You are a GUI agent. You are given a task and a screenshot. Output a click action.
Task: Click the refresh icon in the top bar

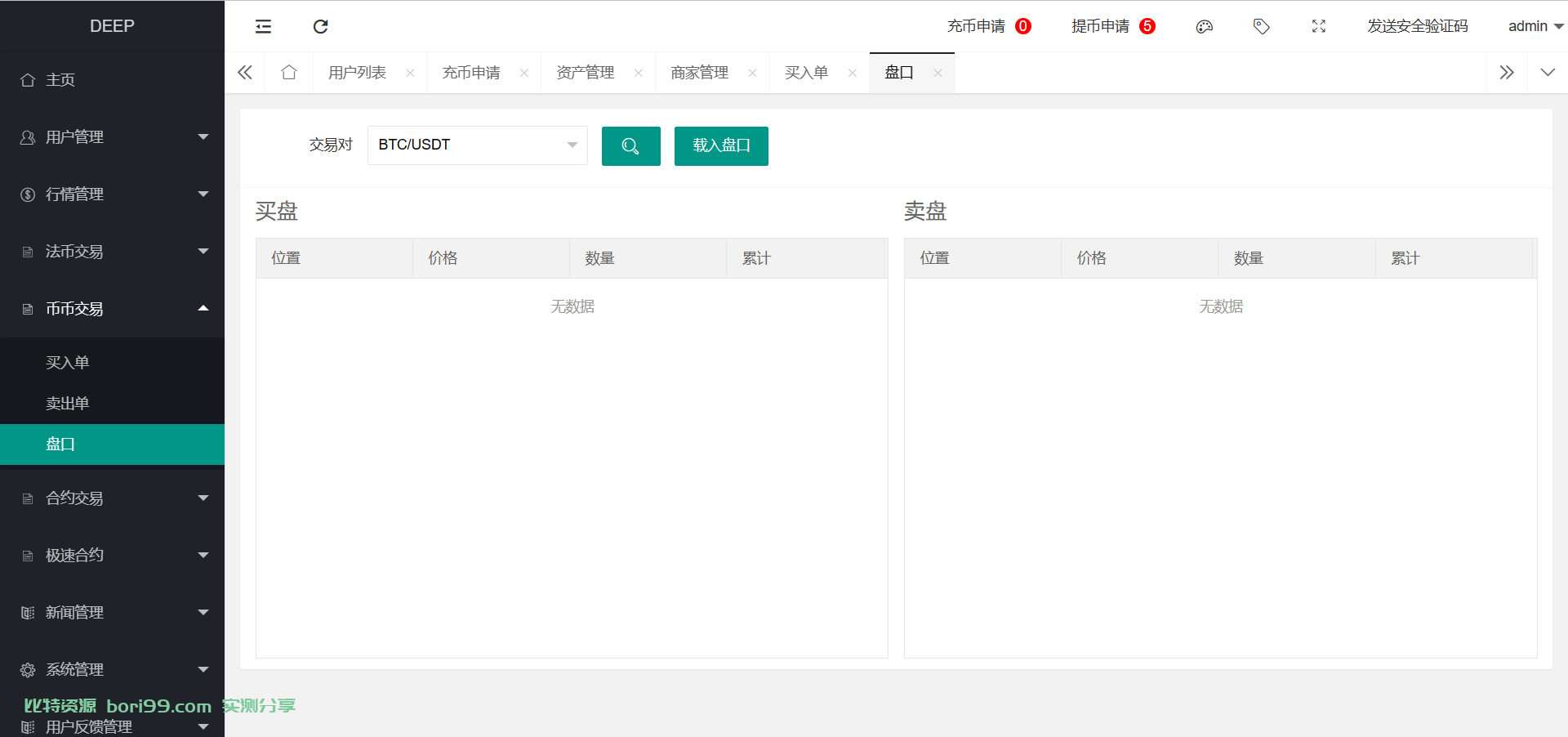320,26
